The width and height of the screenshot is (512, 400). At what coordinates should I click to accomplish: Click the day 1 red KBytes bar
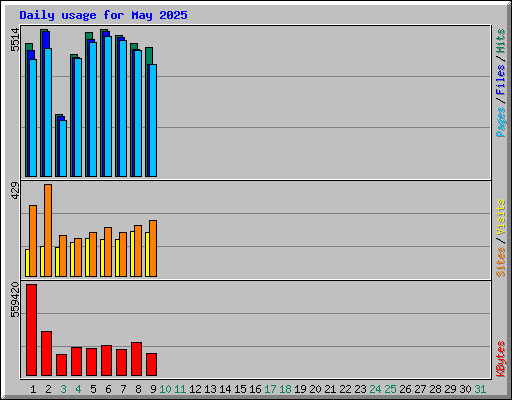point(31,330)
